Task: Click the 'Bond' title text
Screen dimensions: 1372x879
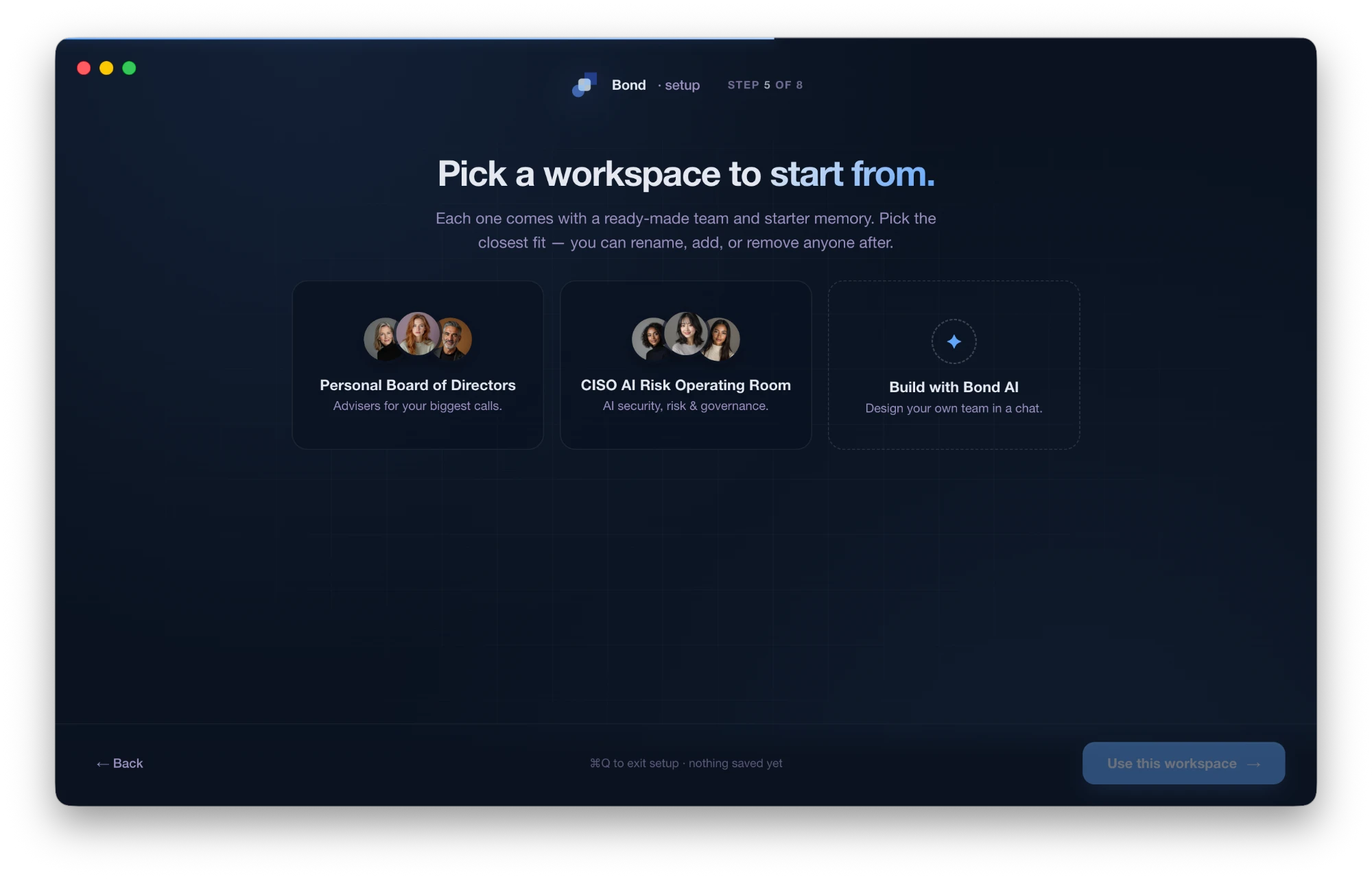Action: 629,85
